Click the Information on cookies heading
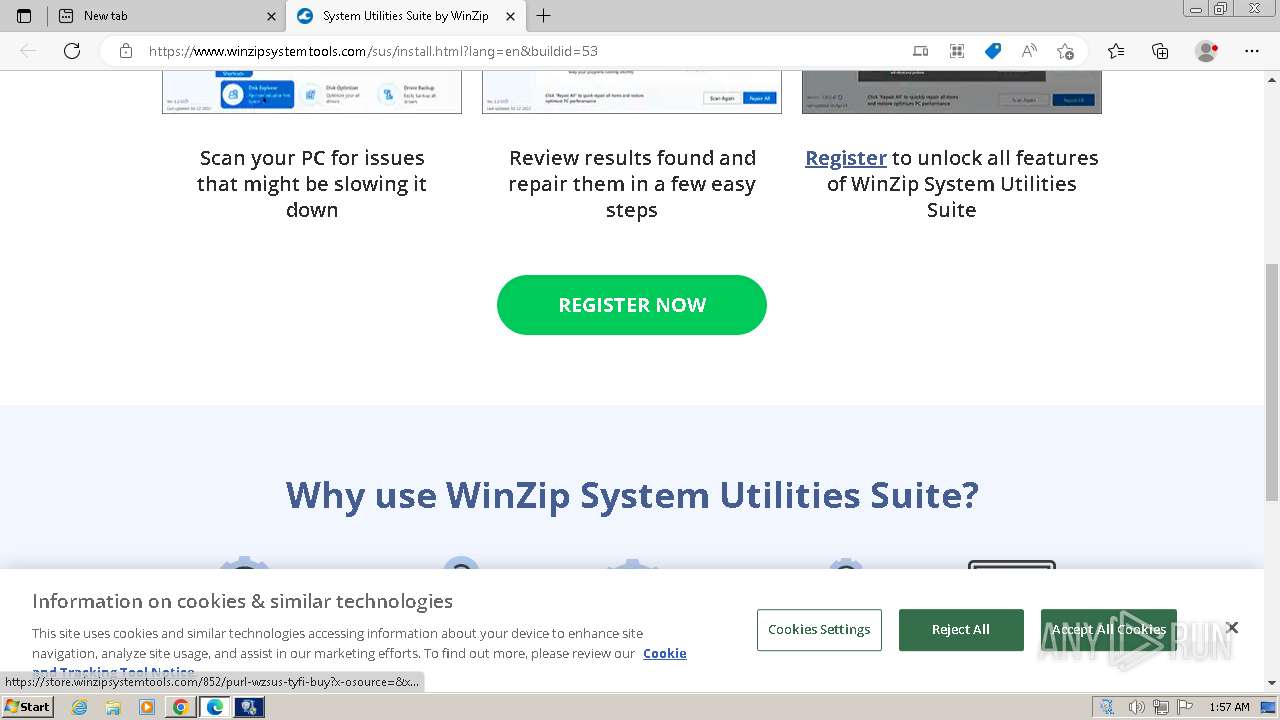The width and height of the screenshot is (1280, 720). 242,601
